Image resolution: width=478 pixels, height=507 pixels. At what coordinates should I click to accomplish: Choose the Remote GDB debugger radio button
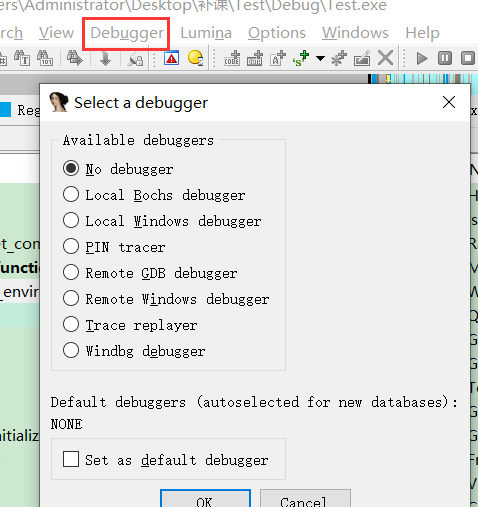[150, 273]
